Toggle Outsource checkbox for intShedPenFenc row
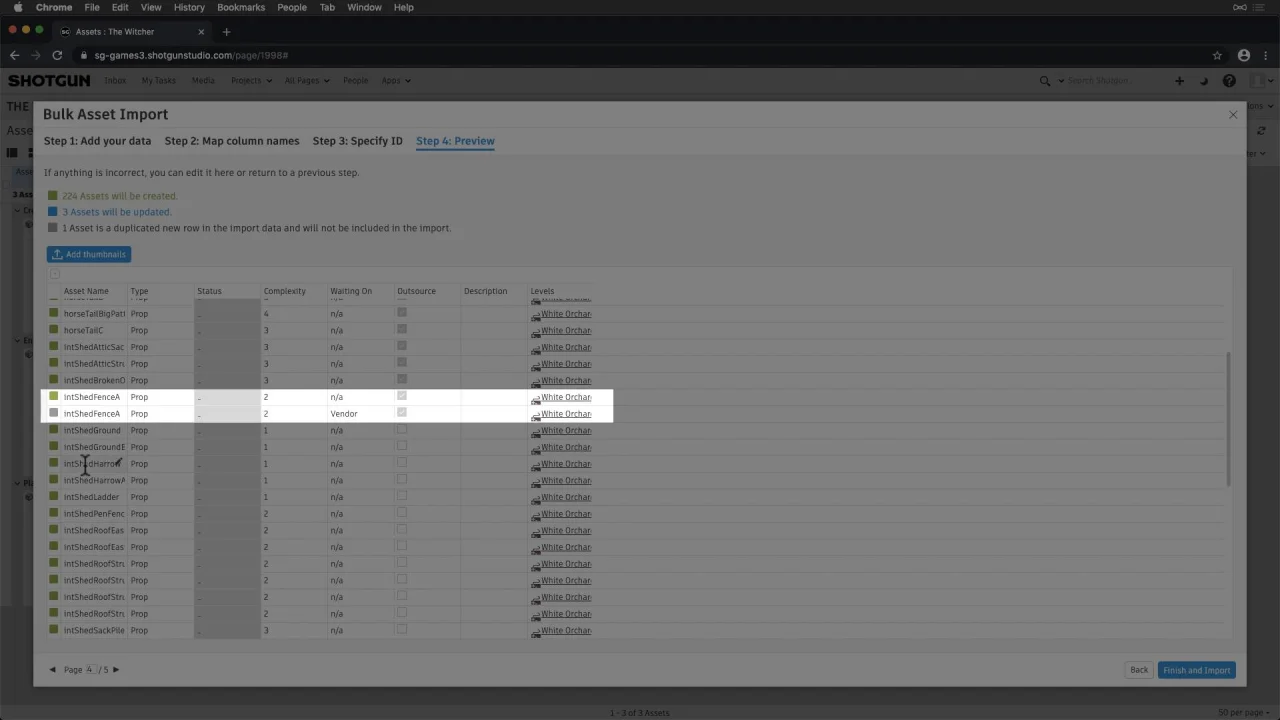Screen dimensions: 1280x720 402,513
